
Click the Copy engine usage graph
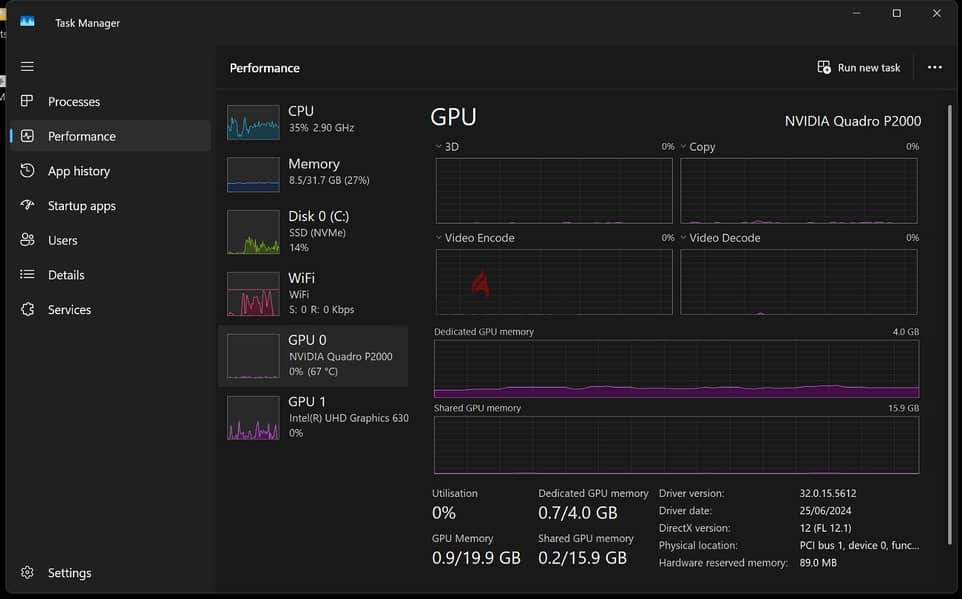[x=799, y=191]
